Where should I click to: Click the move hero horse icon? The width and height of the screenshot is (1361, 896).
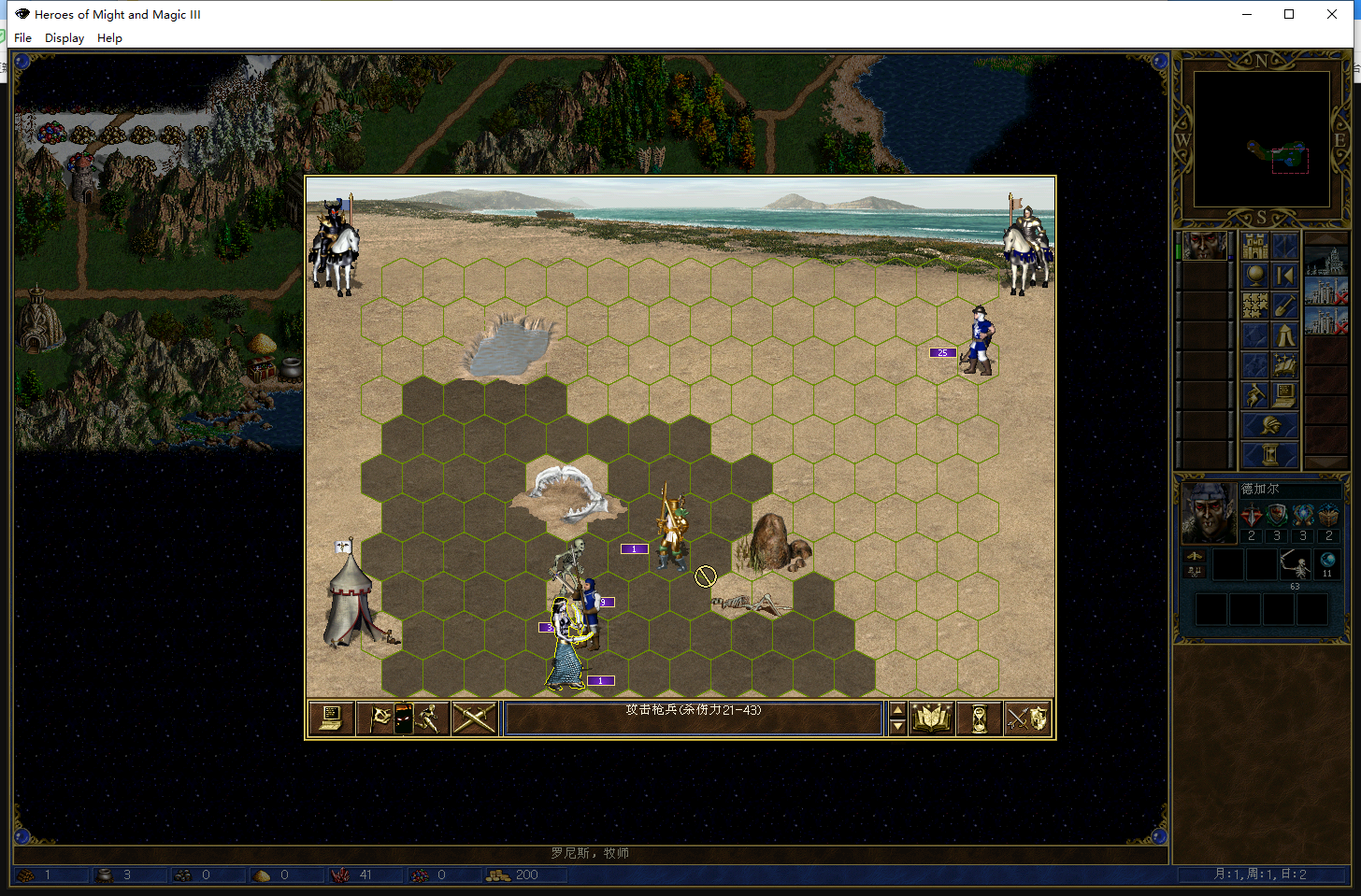[1254, 394]
